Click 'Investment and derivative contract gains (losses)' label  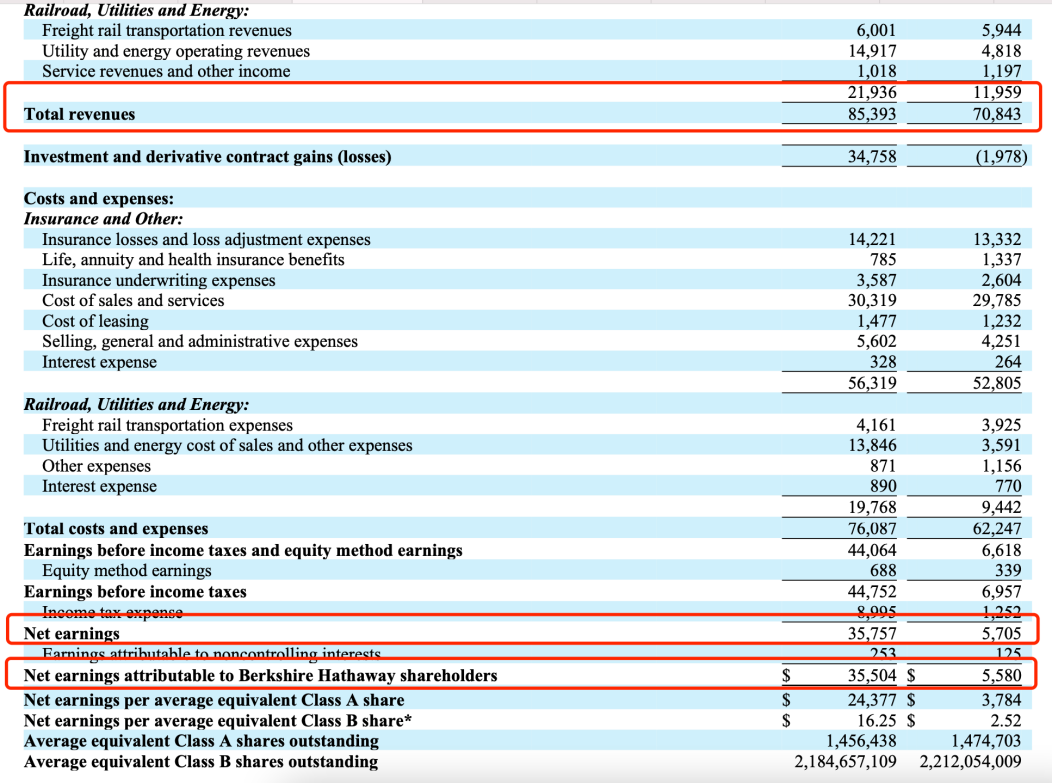[x=207, y=156]
